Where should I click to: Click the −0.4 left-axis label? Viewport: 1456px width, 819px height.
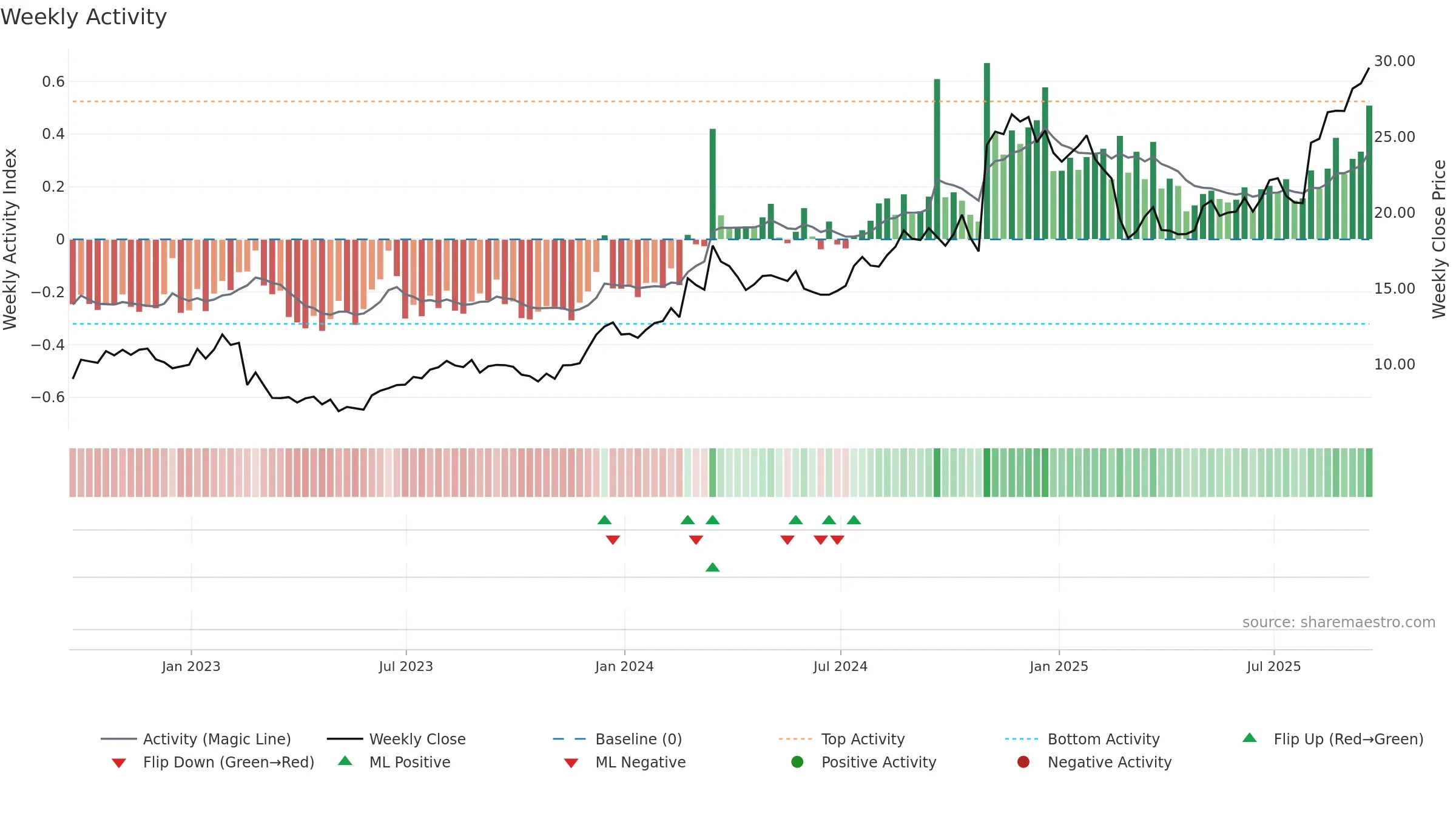click(x=47, y=345)
